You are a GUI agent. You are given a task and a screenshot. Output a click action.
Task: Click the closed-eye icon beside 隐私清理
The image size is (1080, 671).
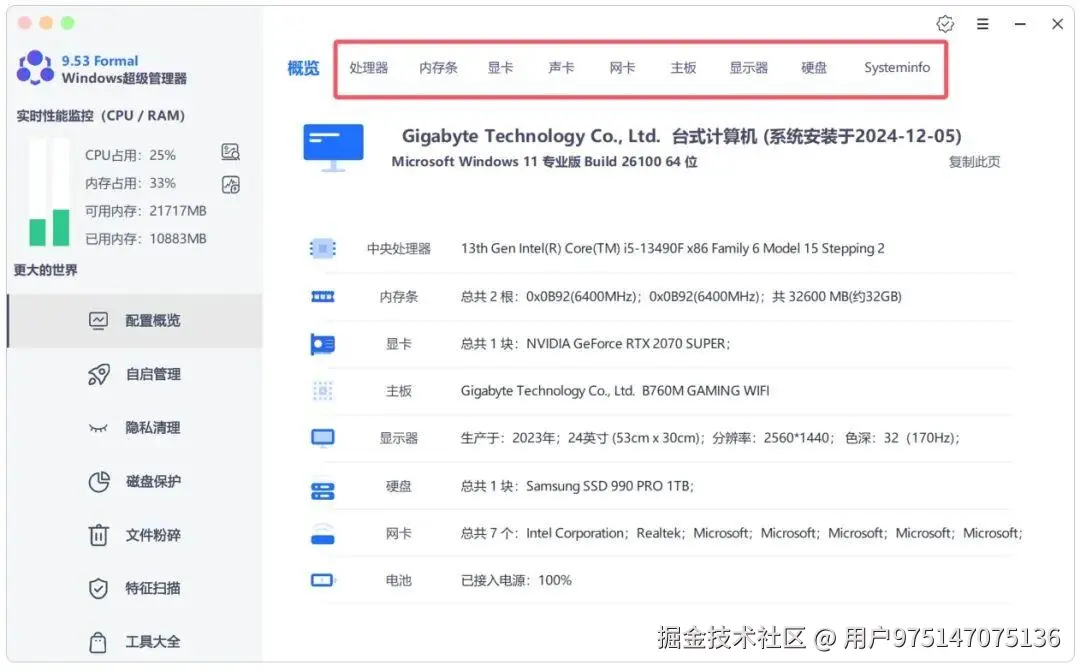98,429
